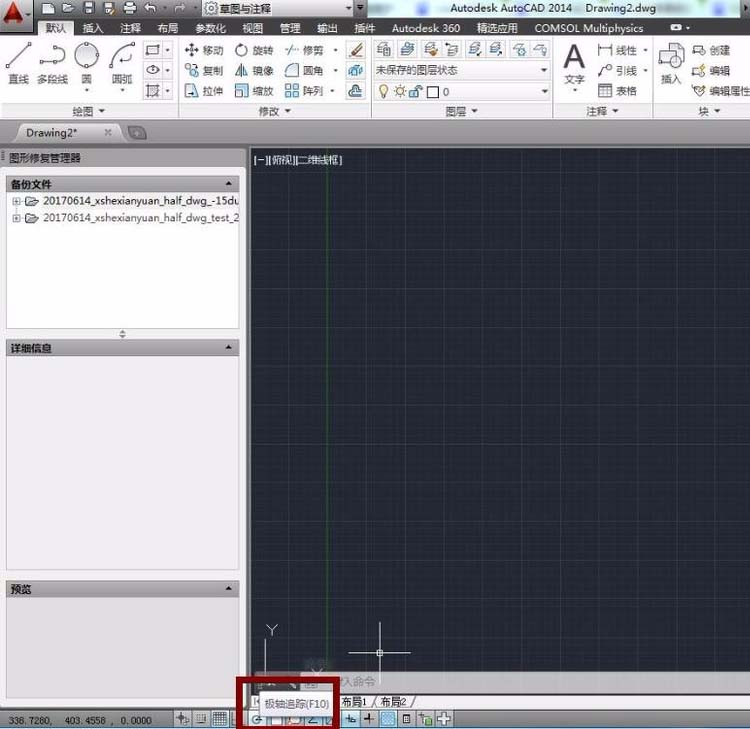The height and width of the screenshot is (729, 750).
Task: Select the 圆弧 (Arc) tool
Action: [122, 65]
